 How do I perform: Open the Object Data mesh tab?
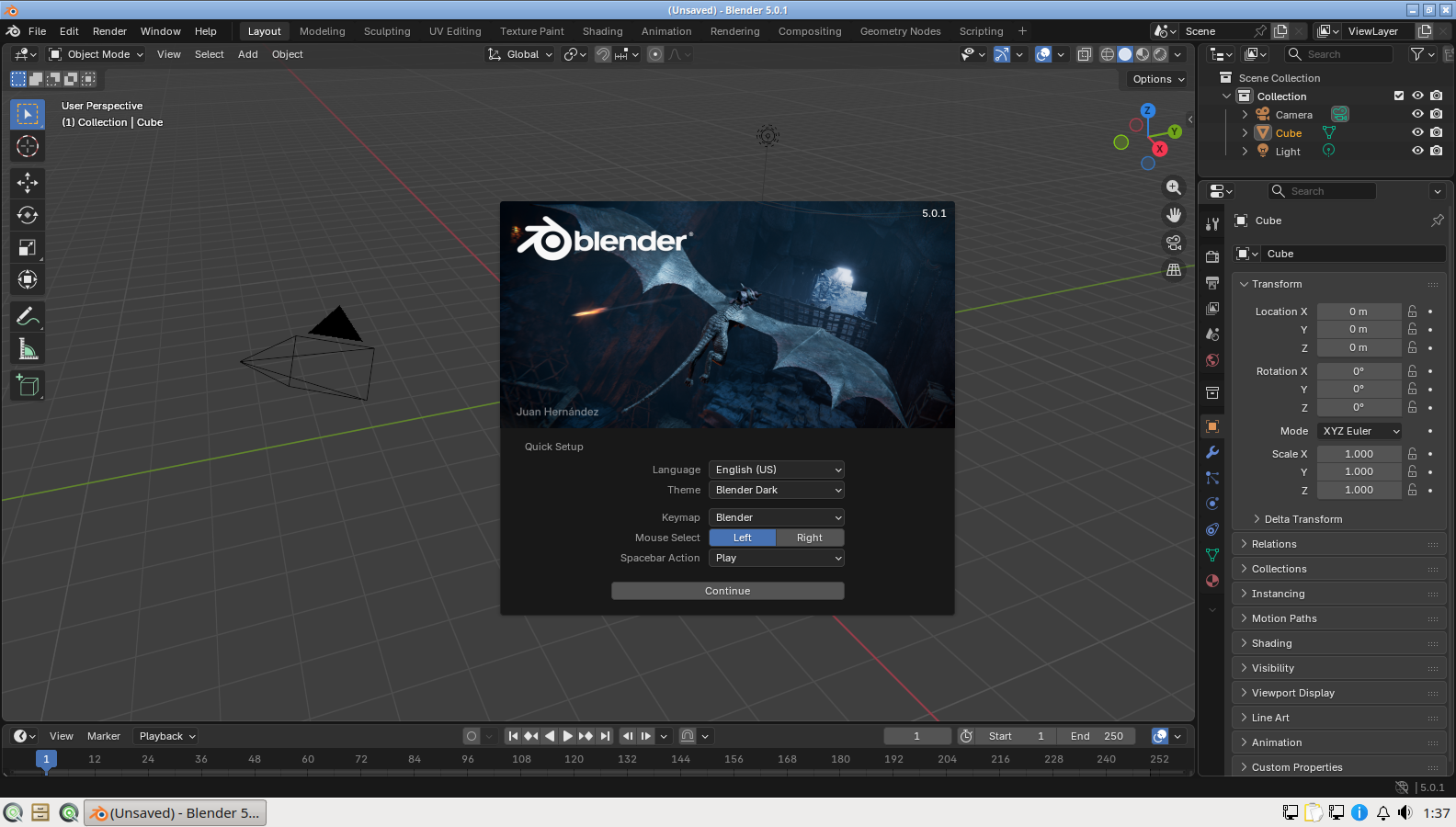(1212, 555)
